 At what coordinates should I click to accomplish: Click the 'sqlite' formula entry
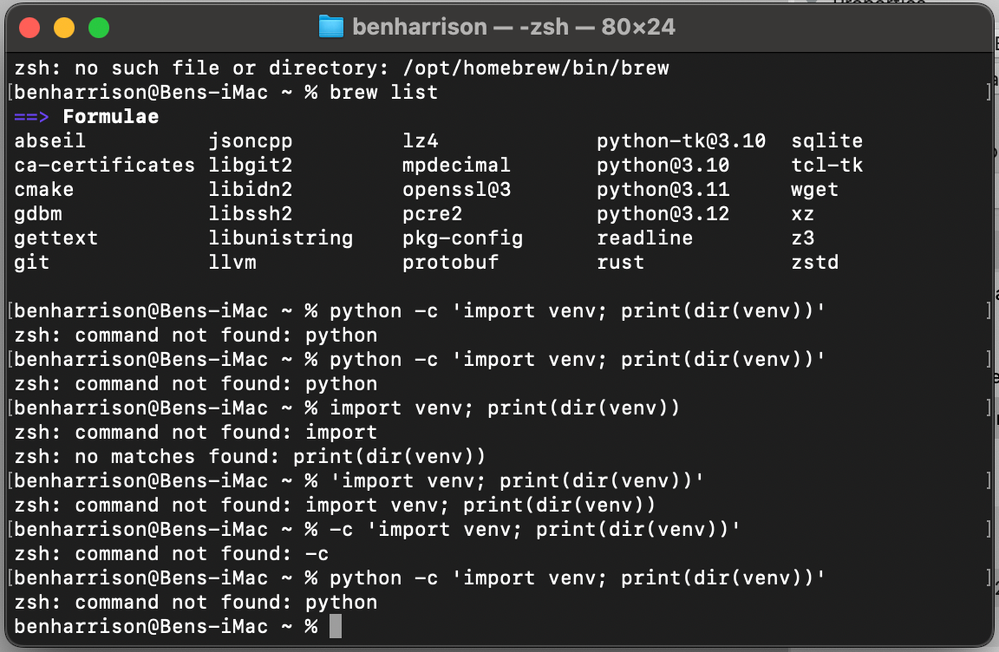pos(827,141)
